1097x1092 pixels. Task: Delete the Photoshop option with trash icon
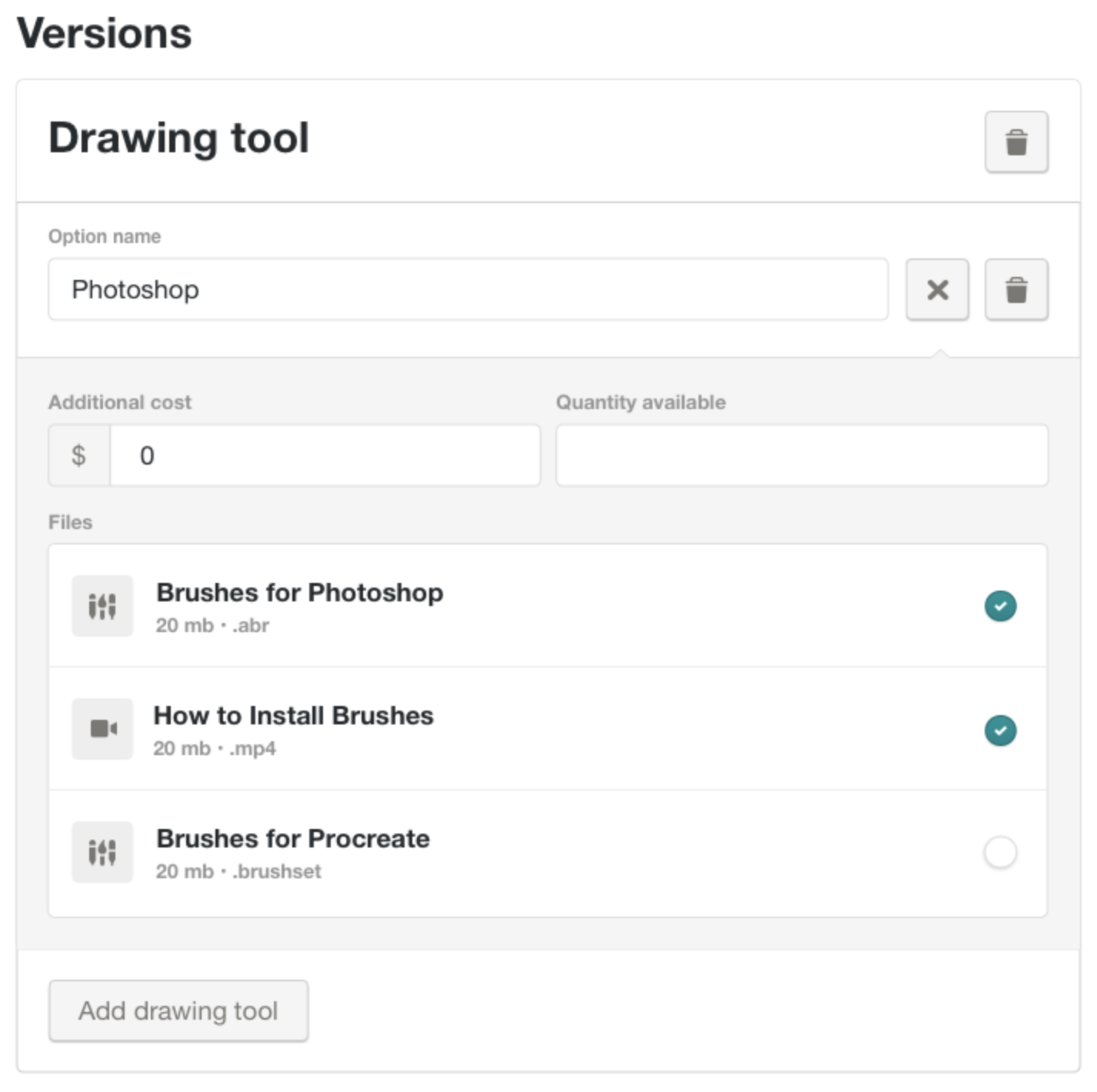tap(1015, 290)
